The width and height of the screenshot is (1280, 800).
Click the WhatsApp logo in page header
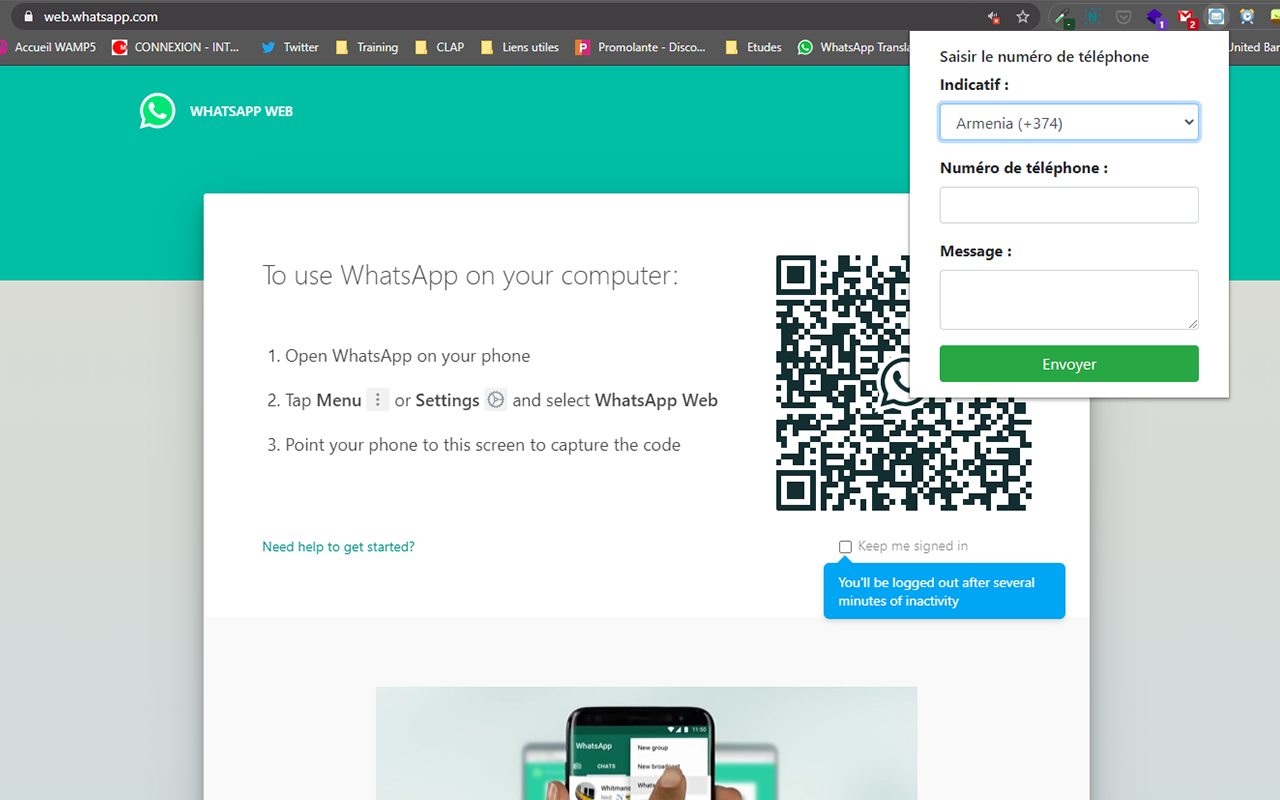click(x=157, y=111)
